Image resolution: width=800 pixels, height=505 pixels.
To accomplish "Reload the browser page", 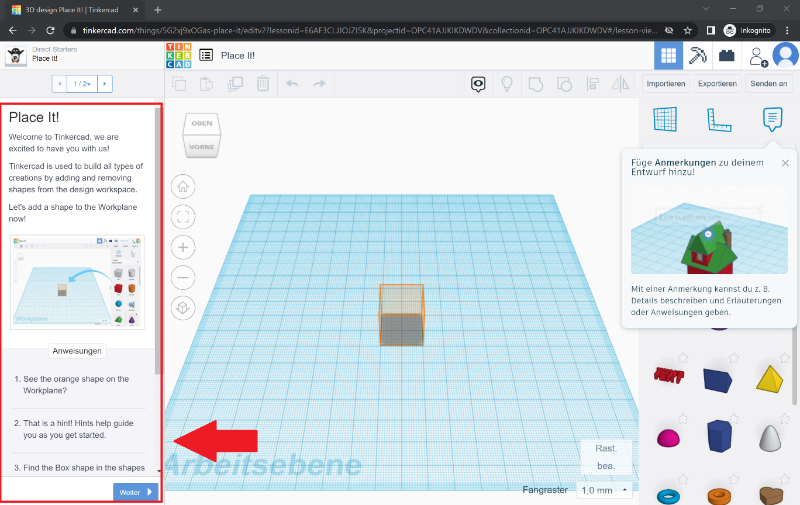I will (50, 31).
